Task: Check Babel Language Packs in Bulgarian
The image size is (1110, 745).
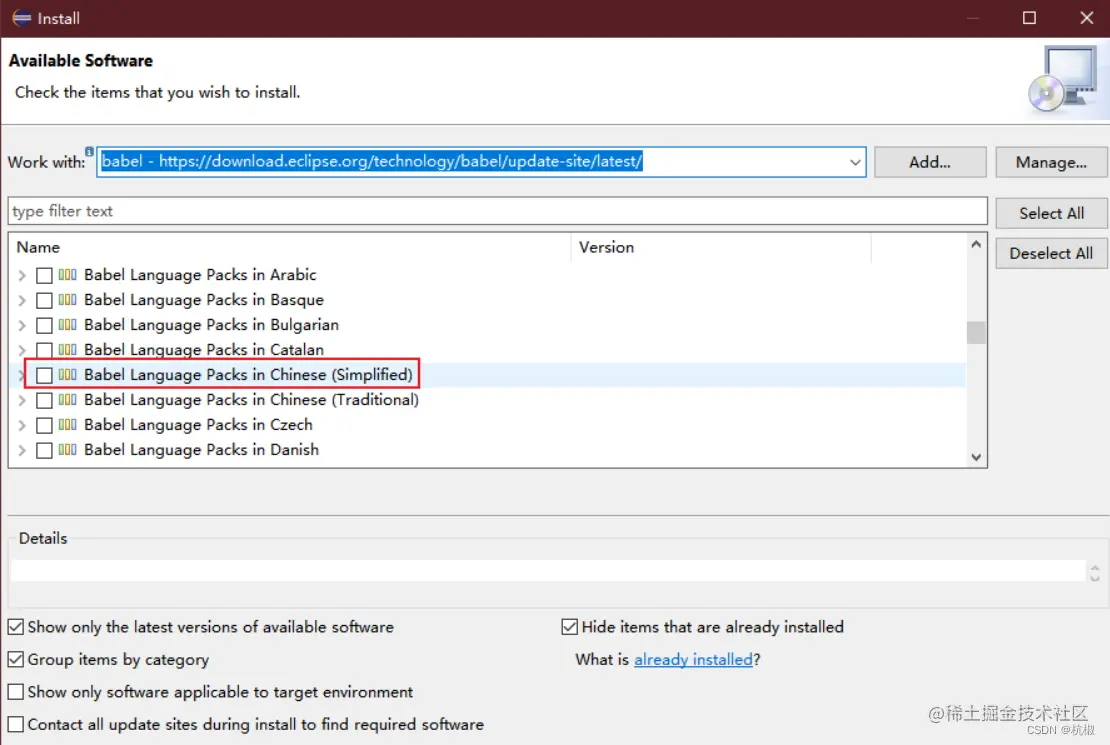Action: [x=44, y=325]
